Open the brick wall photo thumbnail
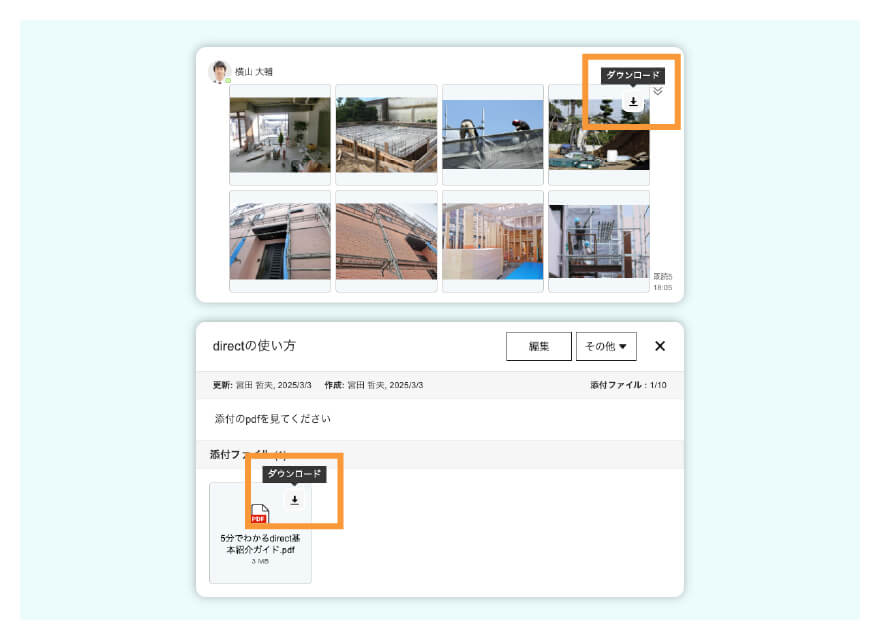 pyautogui.click(x=386, y=240)
